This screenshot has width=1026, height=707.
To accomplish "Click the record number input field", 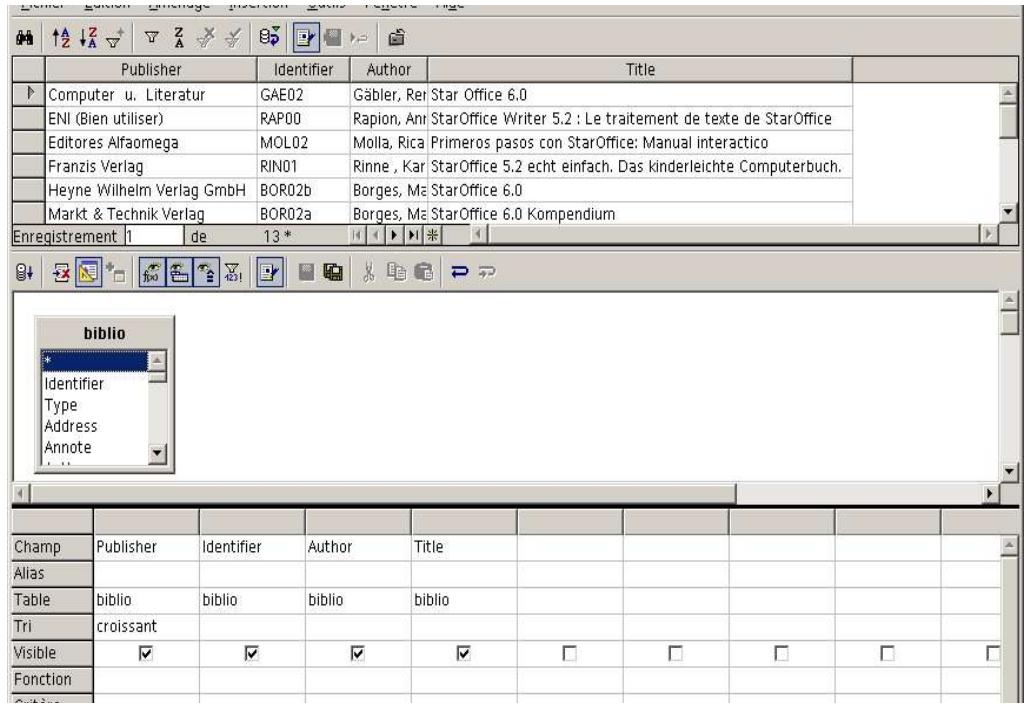I will click(154, 236).
